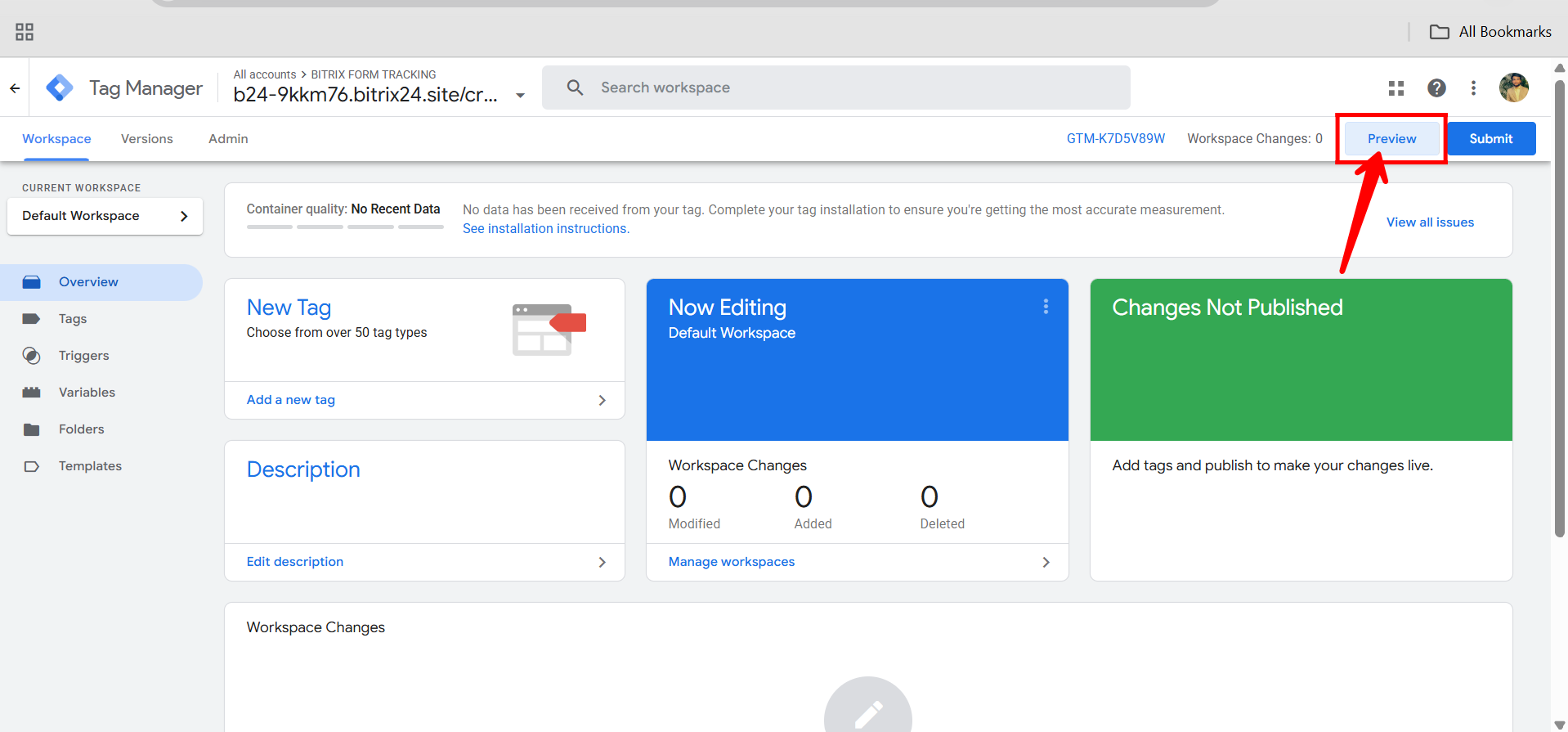
Task: Click the Tag Manager diamond logo
Action: pyautogui.click(x=60, y=88)
